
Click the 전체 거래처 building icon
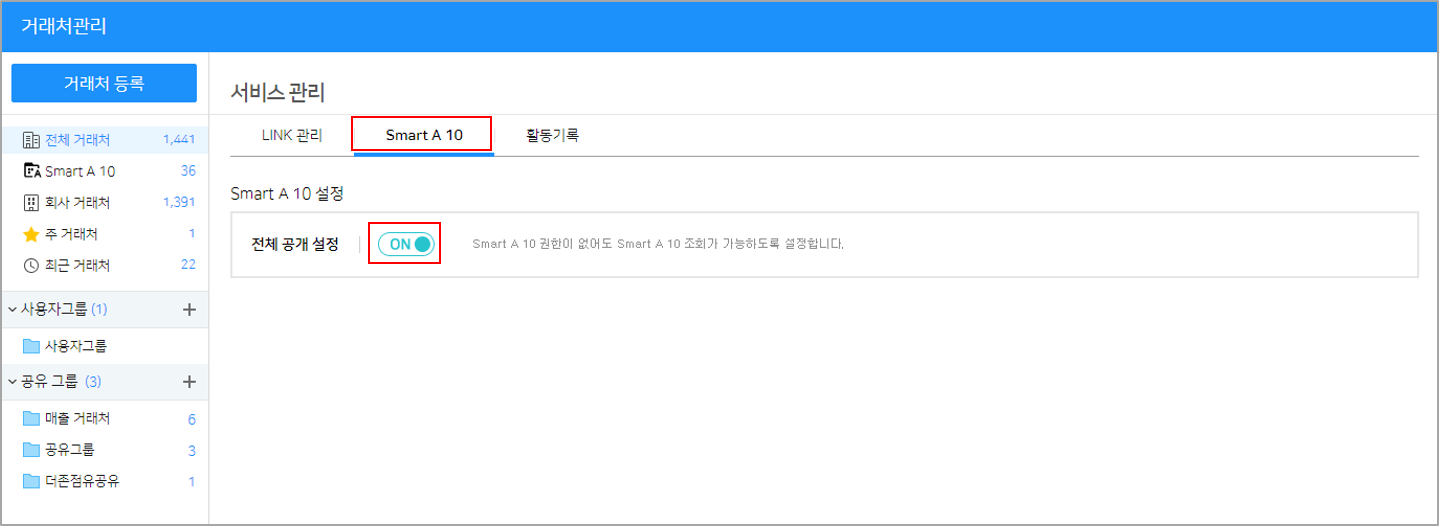[30, 140]
